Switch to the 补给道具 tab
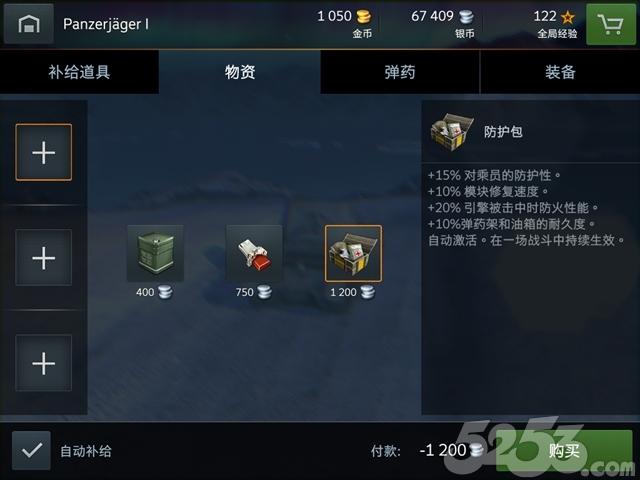The width and height of the screenshot is (640, 480). pos(79,72)
